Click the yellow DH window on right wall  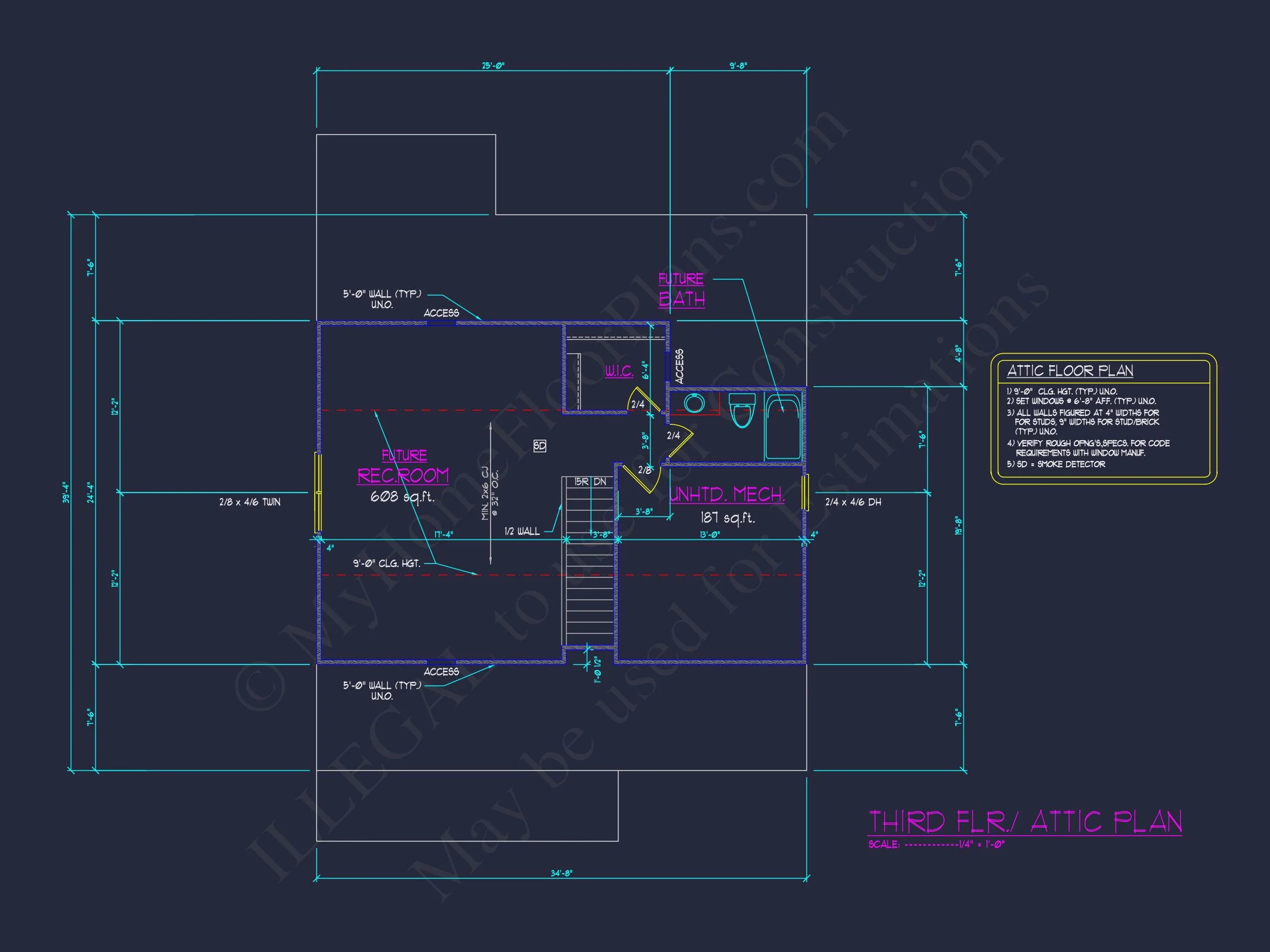805,493
